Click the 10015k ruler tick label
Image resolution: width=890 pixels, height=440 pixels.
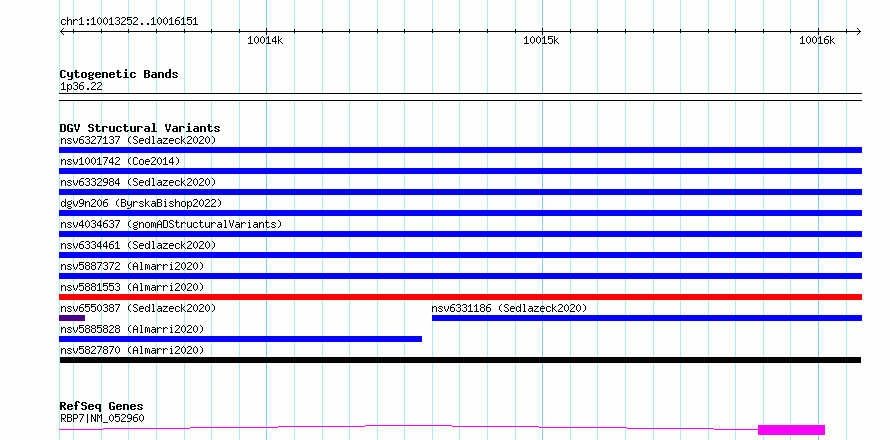(541, 40)
